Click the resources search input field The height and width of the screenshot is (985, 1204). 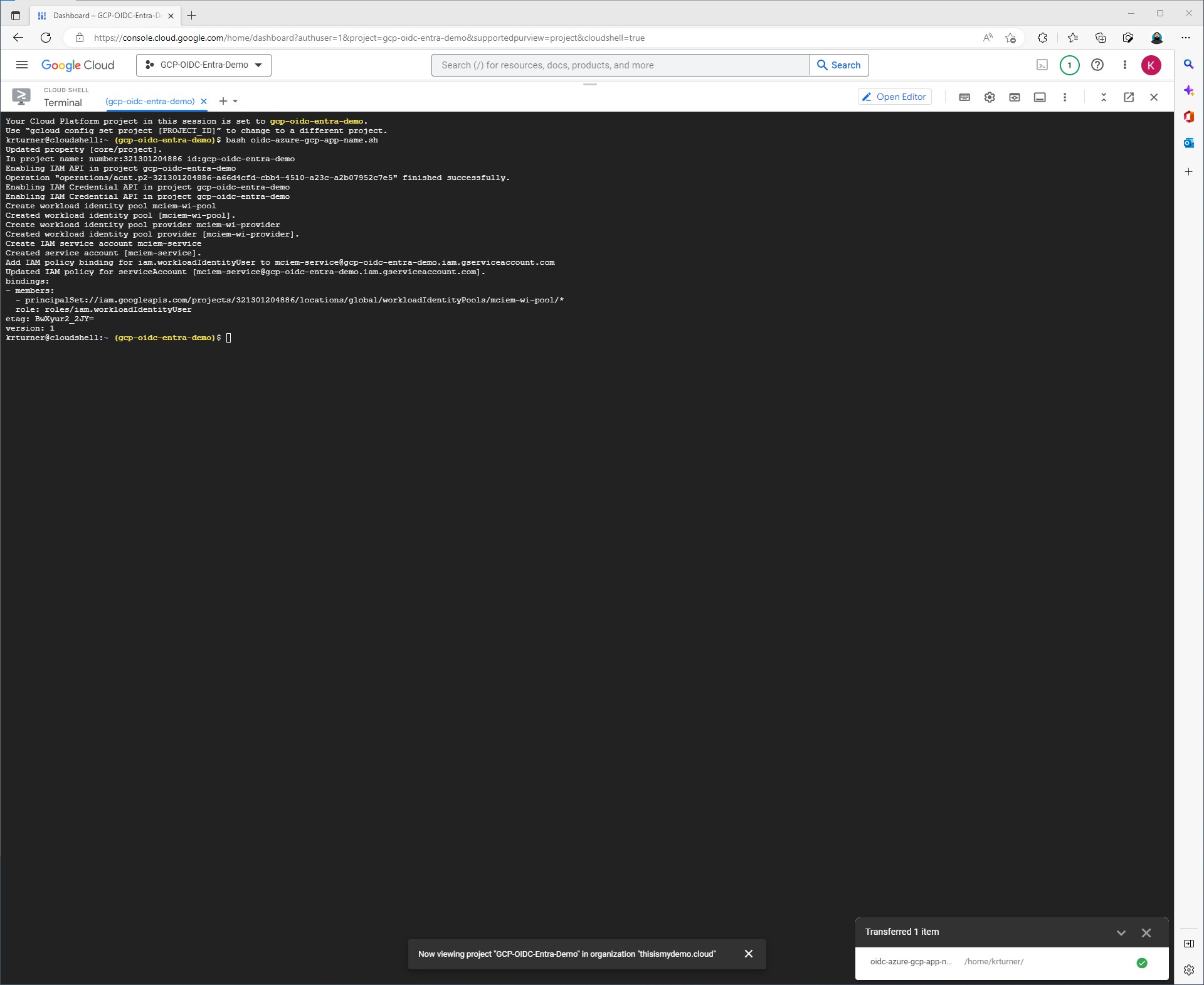pyautogui.click(x=621, y=65)
